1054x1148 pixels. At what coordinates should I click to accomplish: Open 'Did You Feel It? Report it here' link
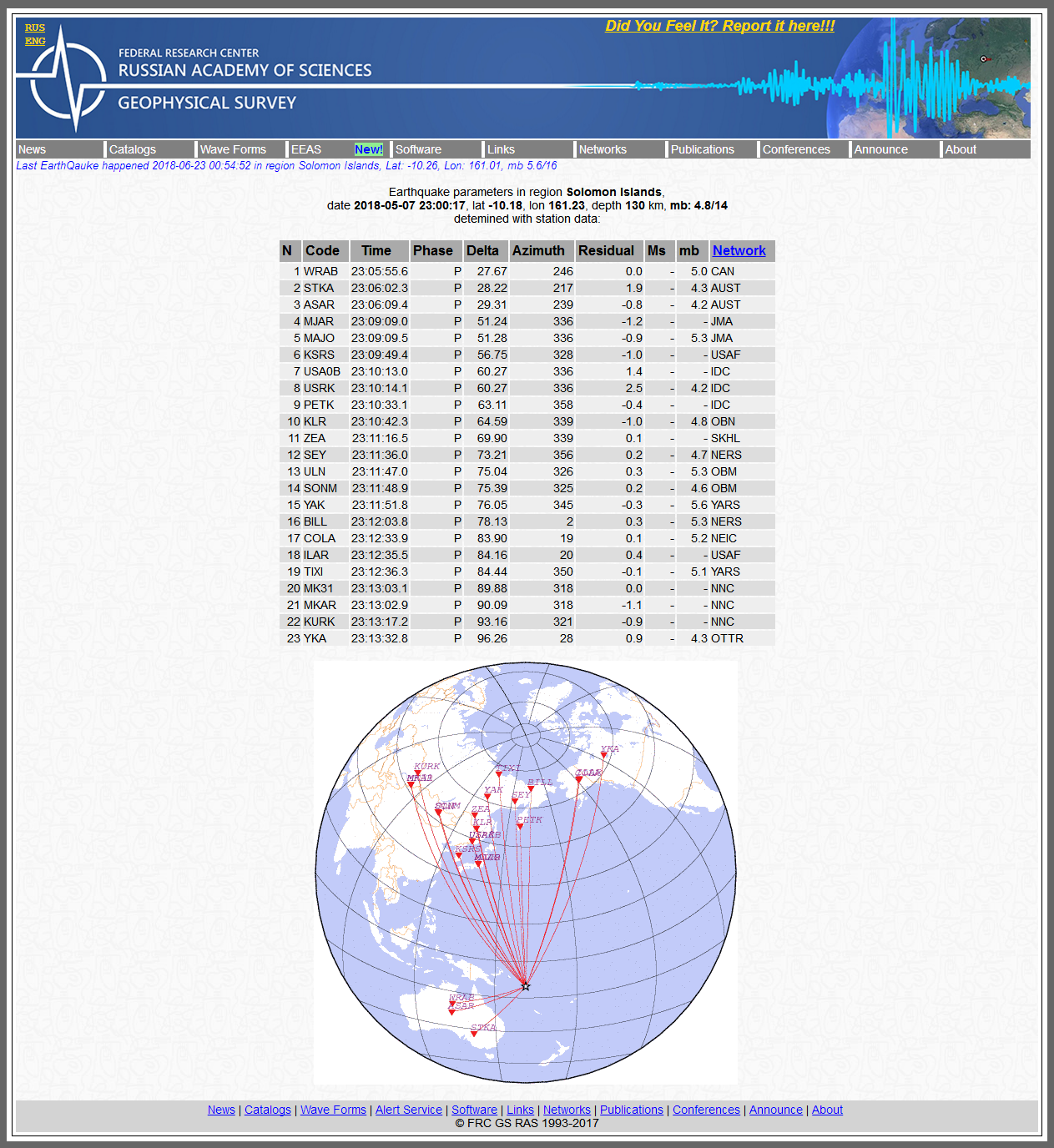pyautogui.click(x=720, y=26)
